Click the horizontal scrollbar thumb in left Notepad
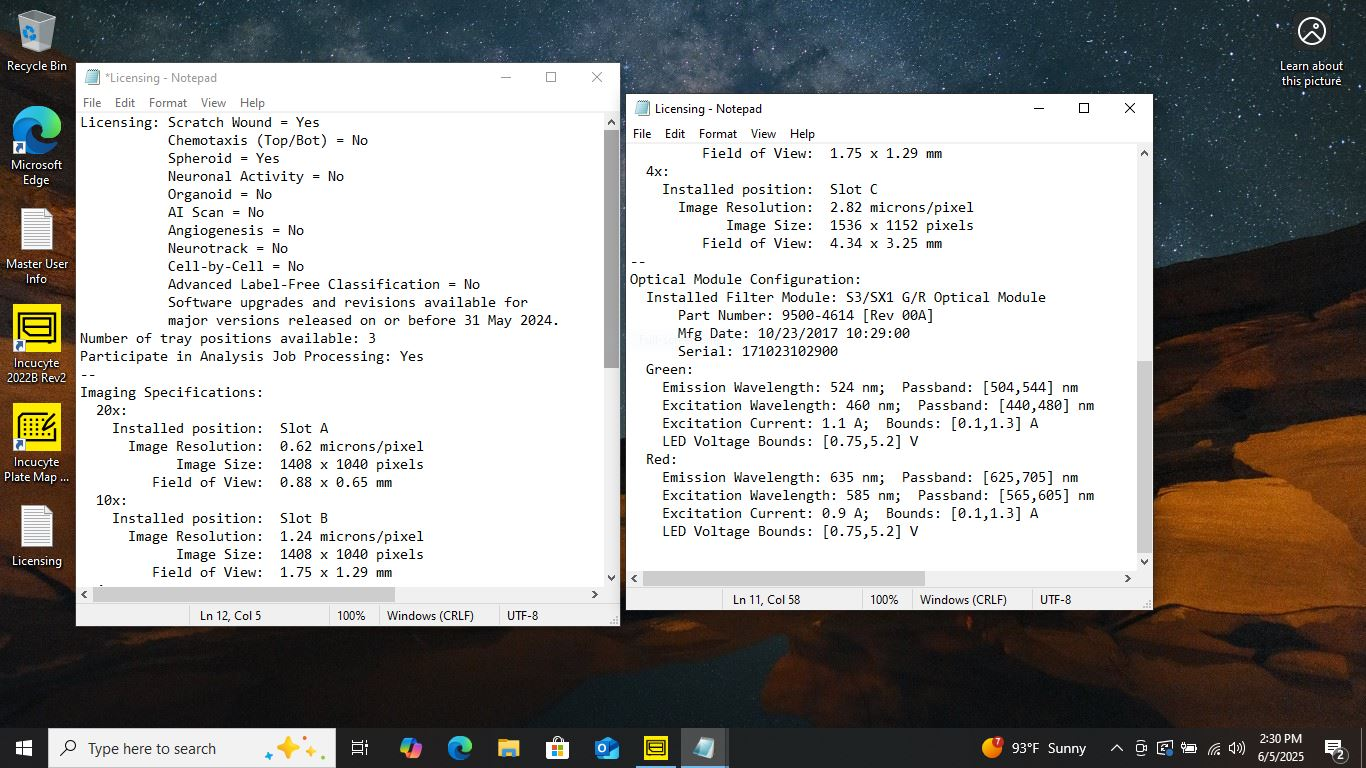Viewport: 1366px width, 768px height. coord(244,594)
